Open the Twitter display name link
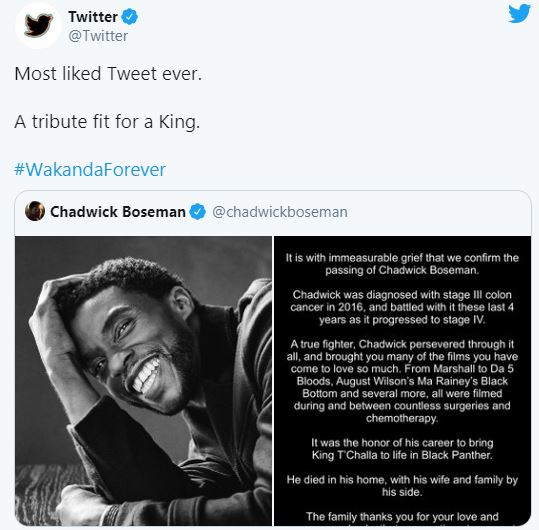This screenshot has width=539, height=530. coord(93,17)
